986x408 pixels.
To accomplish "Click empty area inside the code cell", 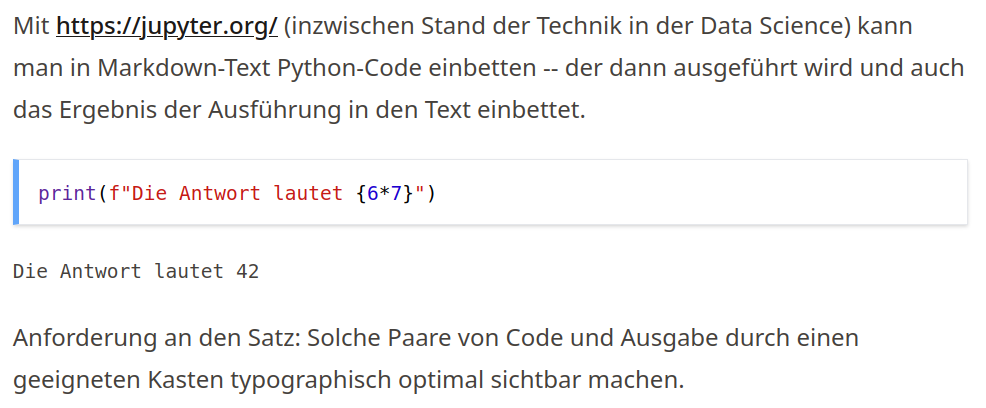I will tap(692, 192).
